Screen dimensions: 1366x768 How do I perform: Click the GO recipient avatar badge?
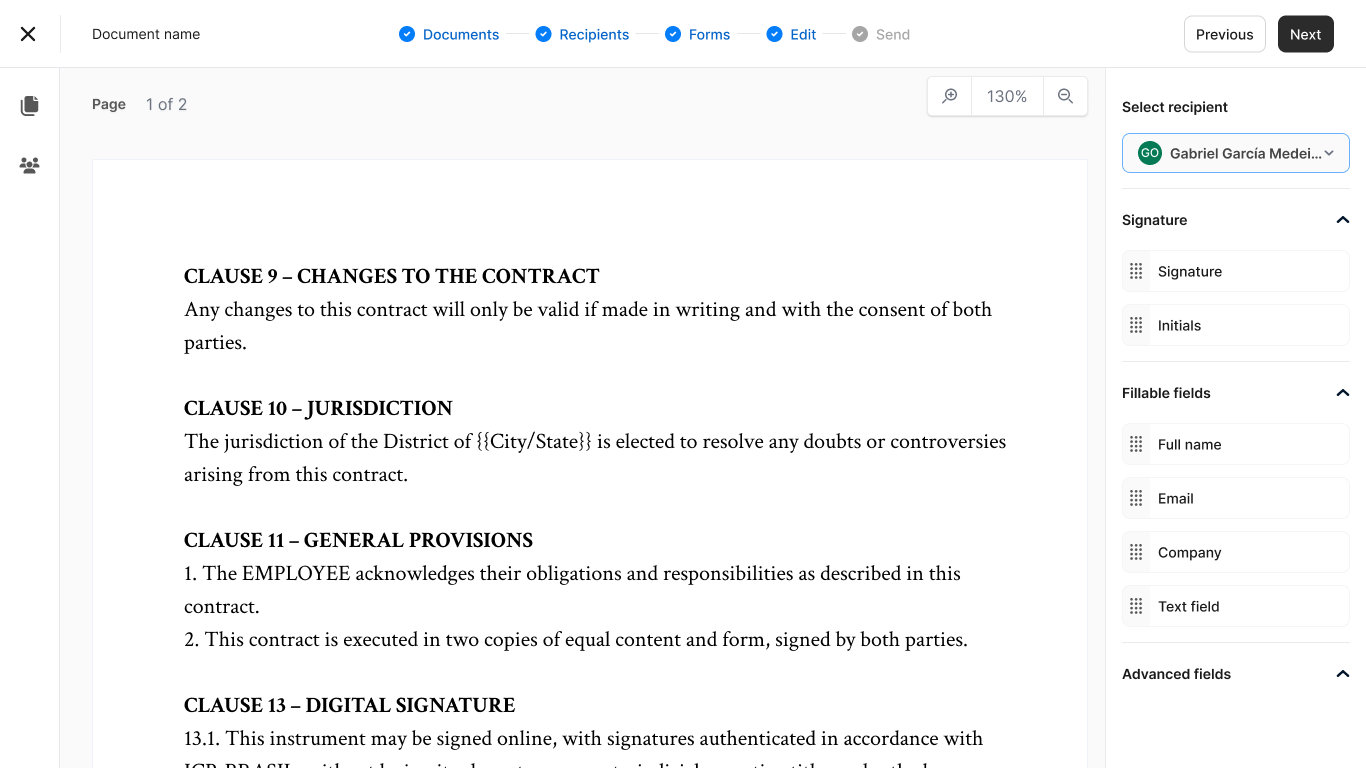(1148, 153)
